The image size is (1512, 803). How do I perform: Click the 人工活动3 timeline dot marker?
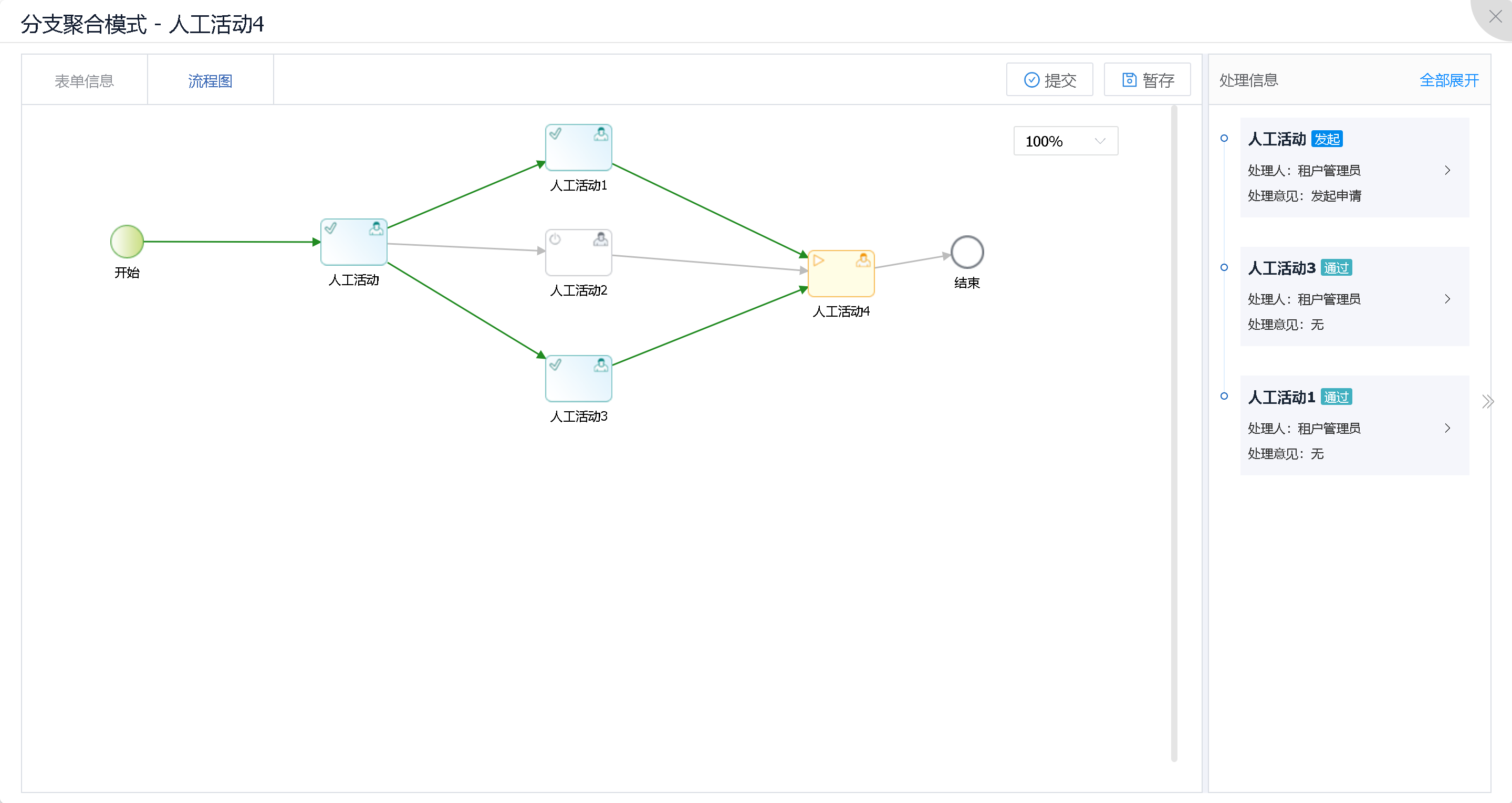coord(1224,268)
